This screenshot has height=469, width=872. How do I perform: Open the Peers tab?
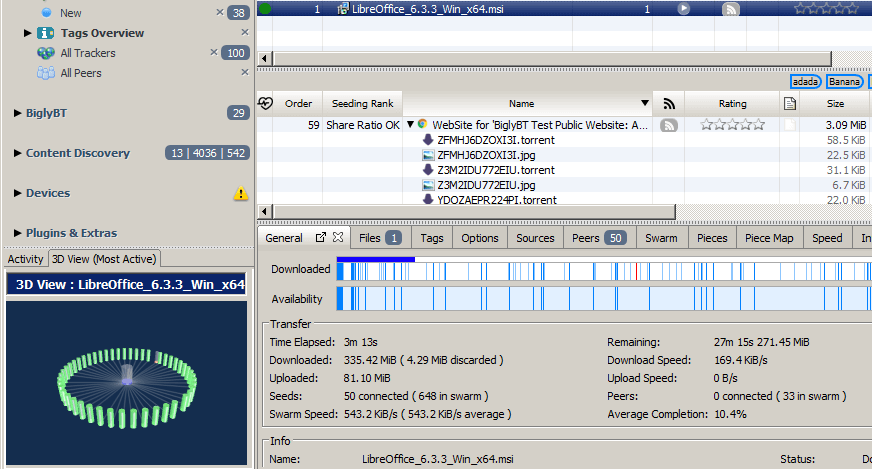click(599, 238)
